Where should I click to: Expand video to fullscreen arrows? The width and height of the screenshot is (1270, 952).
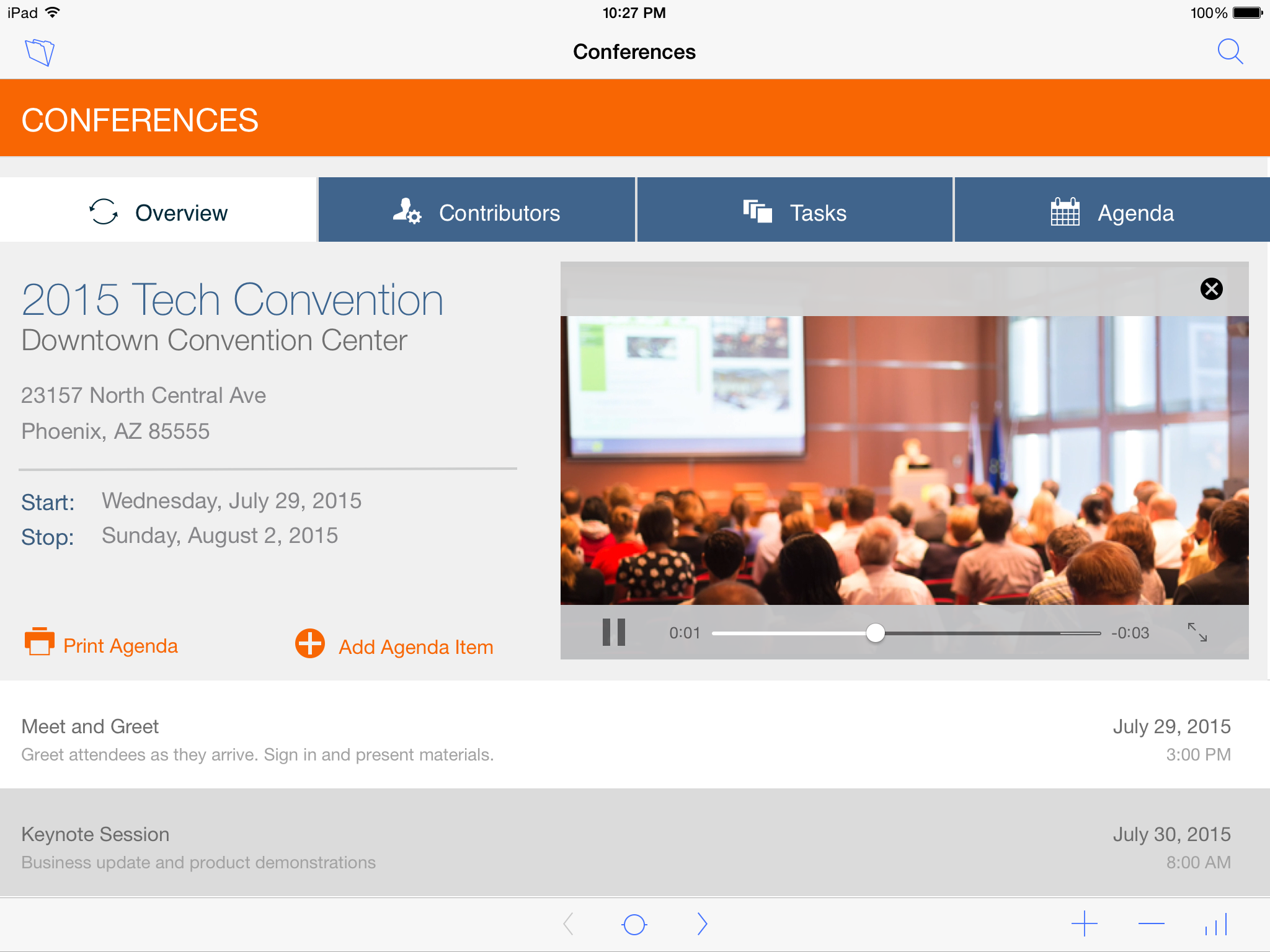pos(1197,632)
